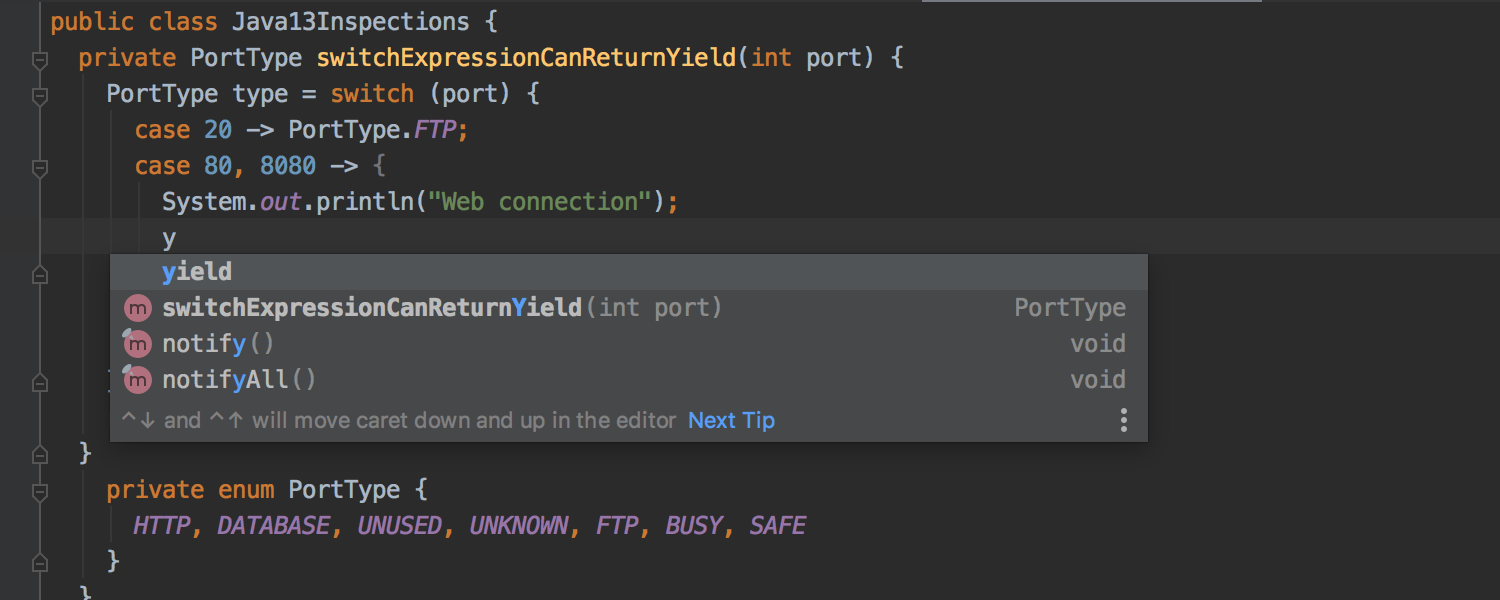Screen dimensions: 1500x600
Task: Click the method icon beside switchExpressionCanReturnYield
Action: click(x=137, y=307)
